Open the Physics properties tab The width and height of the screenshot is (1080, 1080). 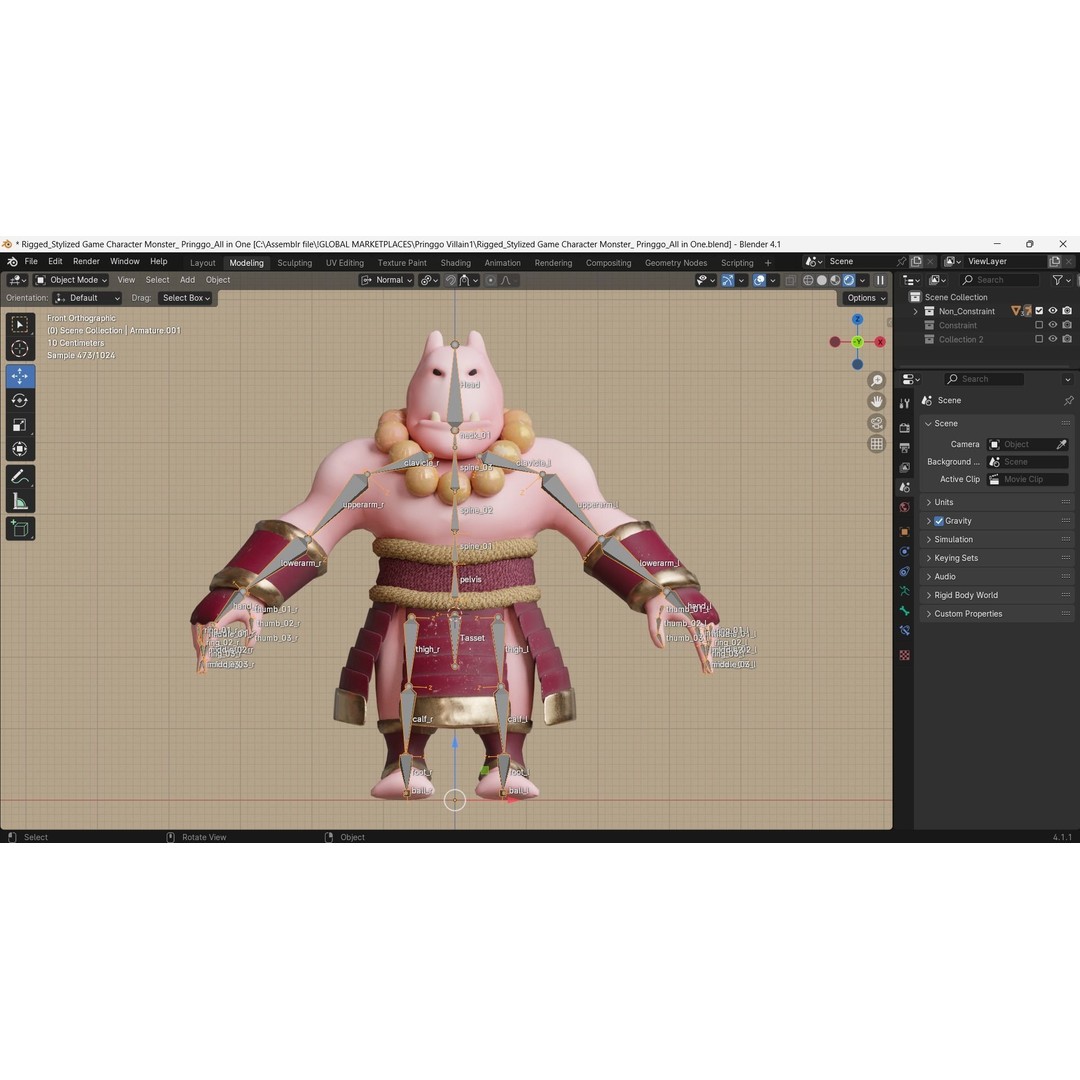click(904, 552)
